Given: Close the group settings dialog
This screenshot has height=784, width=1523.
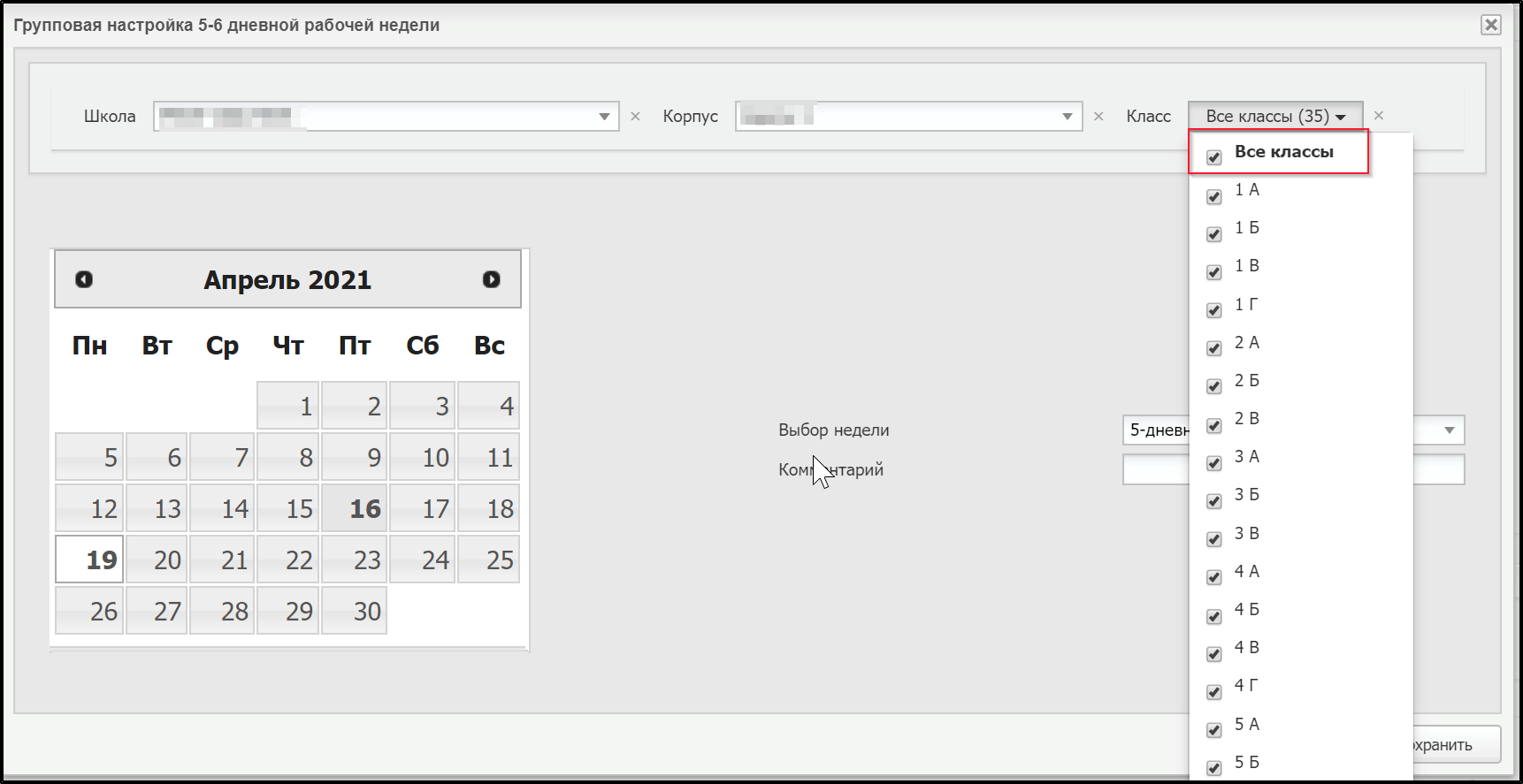Looking at the screenshot, I should pyautogui.click(x=1491, y=25).
